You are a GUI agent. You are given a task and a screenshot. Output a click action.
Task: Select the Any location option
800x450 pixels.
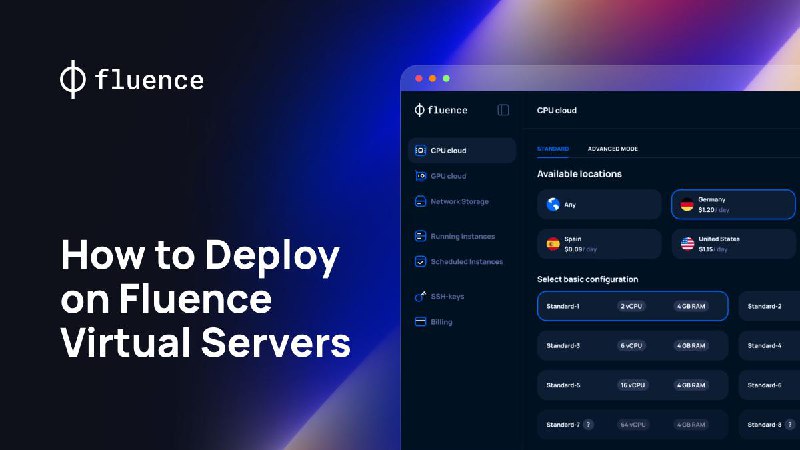pyautogui.click(x=599, y=205)
